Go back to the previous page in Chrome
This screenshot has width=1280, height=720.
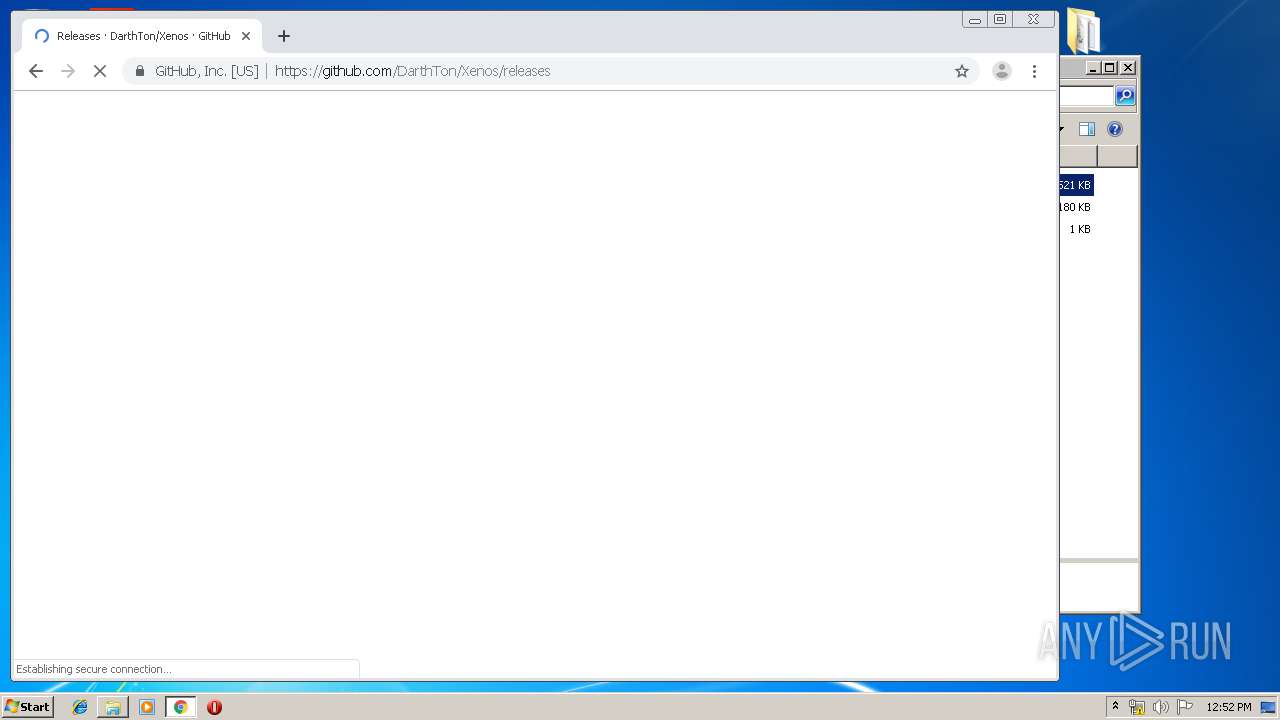tap(36, 71)
